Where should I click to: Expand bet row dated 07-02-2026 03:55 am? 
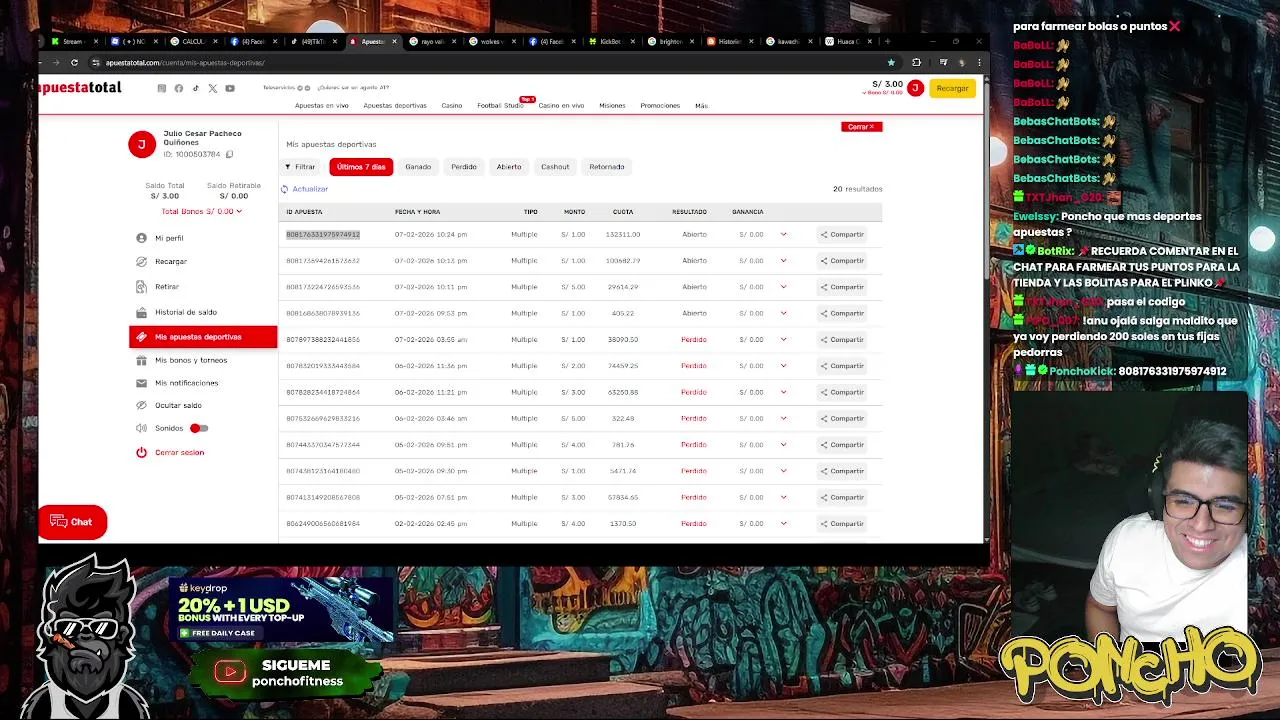pos(783,339)
